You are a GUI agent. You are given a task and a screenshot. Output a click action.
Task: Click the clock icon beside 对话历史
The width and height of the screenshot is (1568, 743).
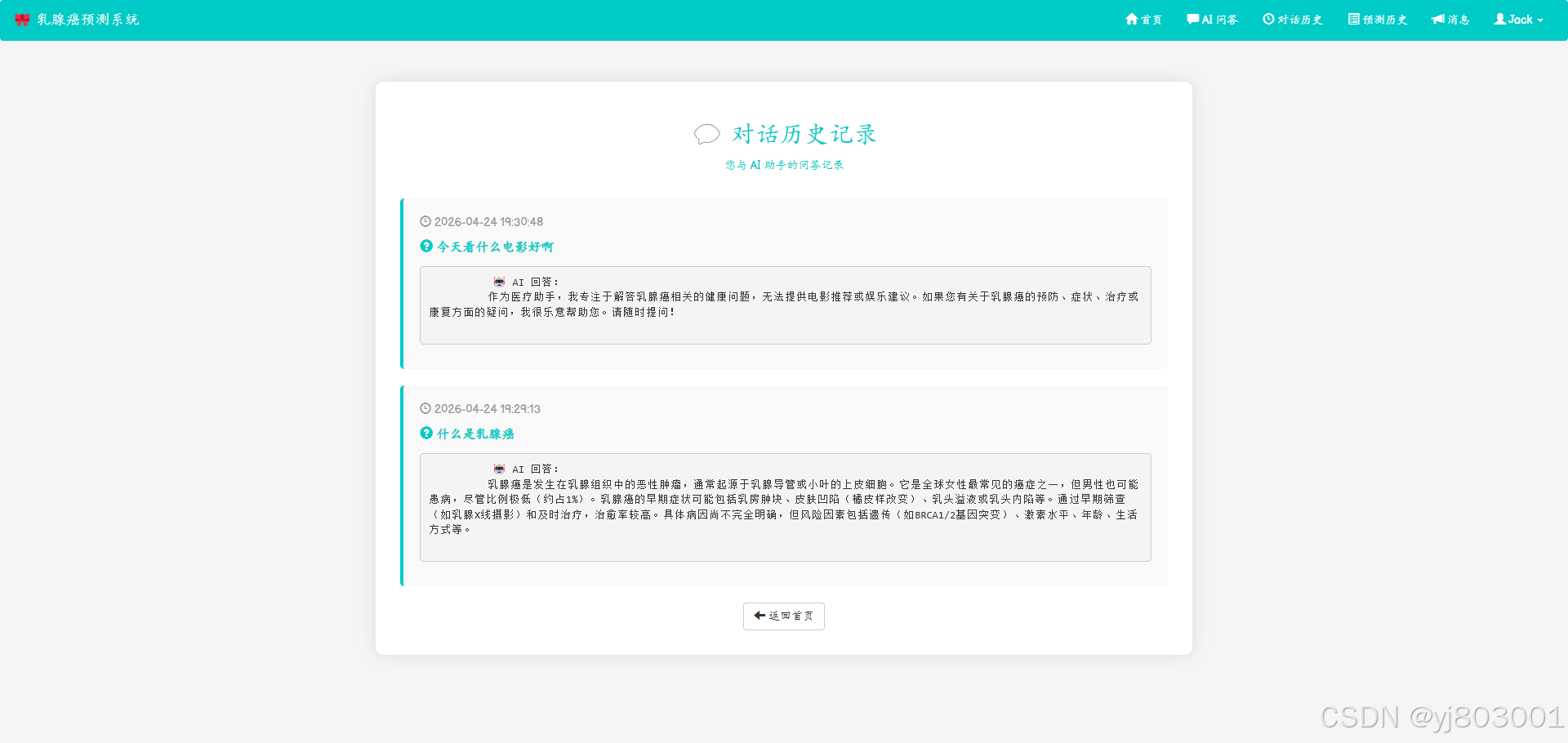point(1268,19)
